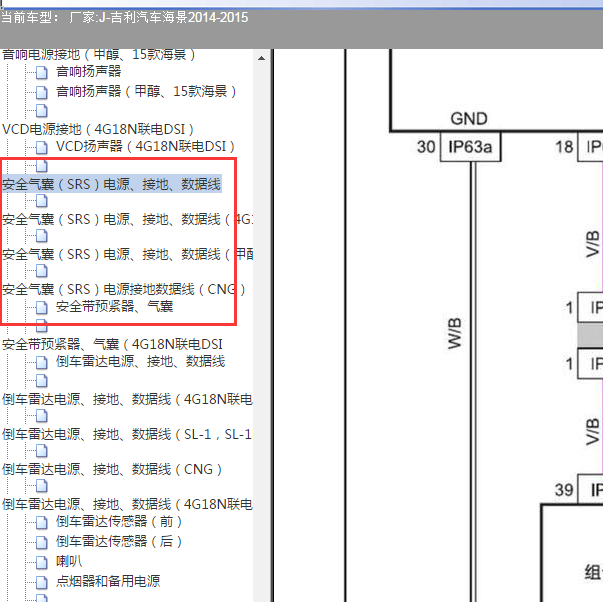Open child item 倒车雷达电源、接地、数据线
The image size is (603, 602).
click(140, 362)
